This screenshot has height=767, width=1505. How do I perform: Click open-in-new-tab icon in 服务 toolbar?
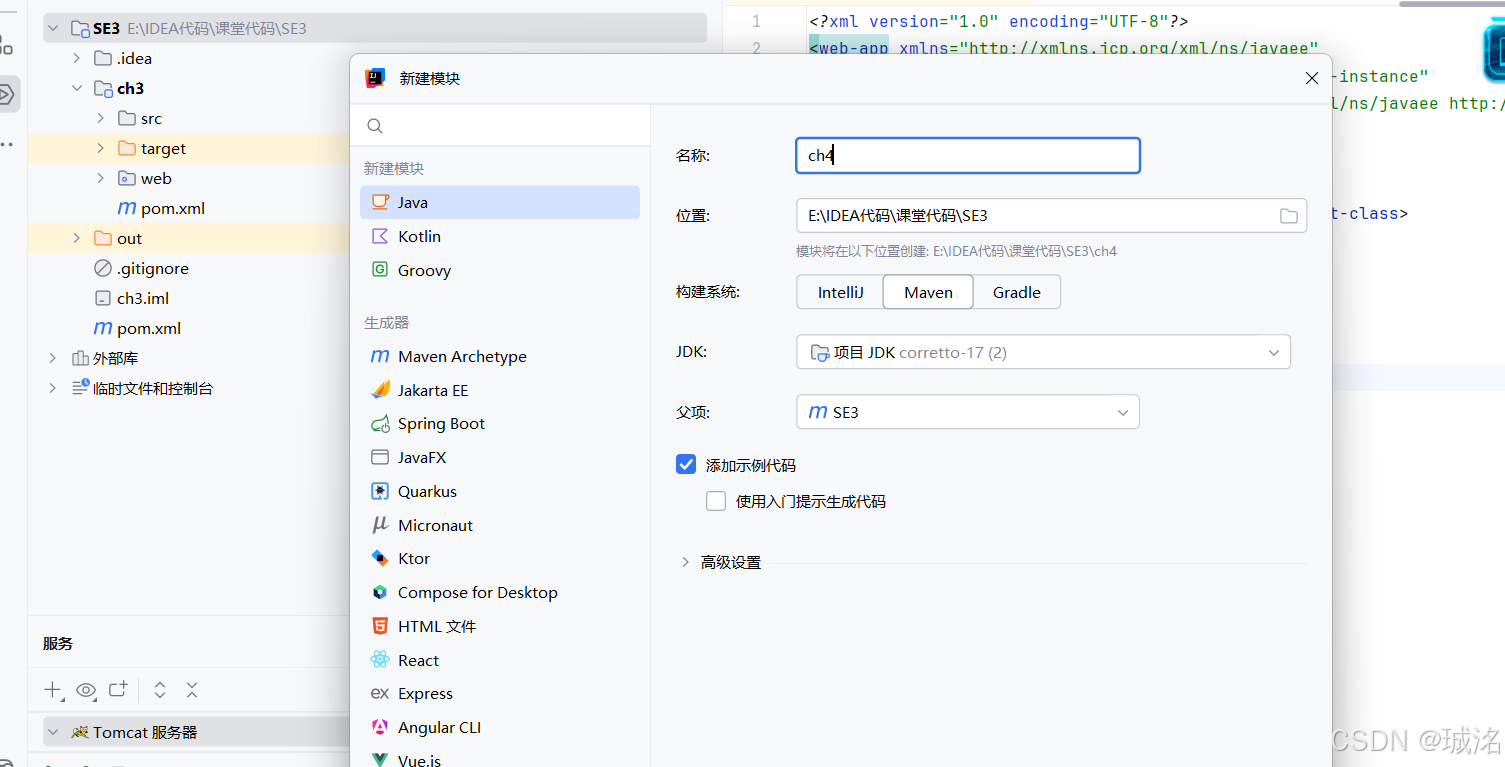click(118, 689)
